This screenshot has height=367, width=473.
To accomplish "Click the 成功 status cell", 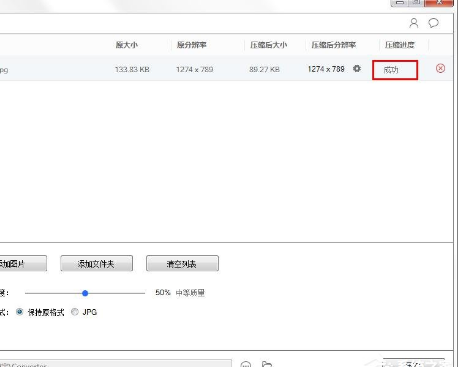I will (395, 70).
